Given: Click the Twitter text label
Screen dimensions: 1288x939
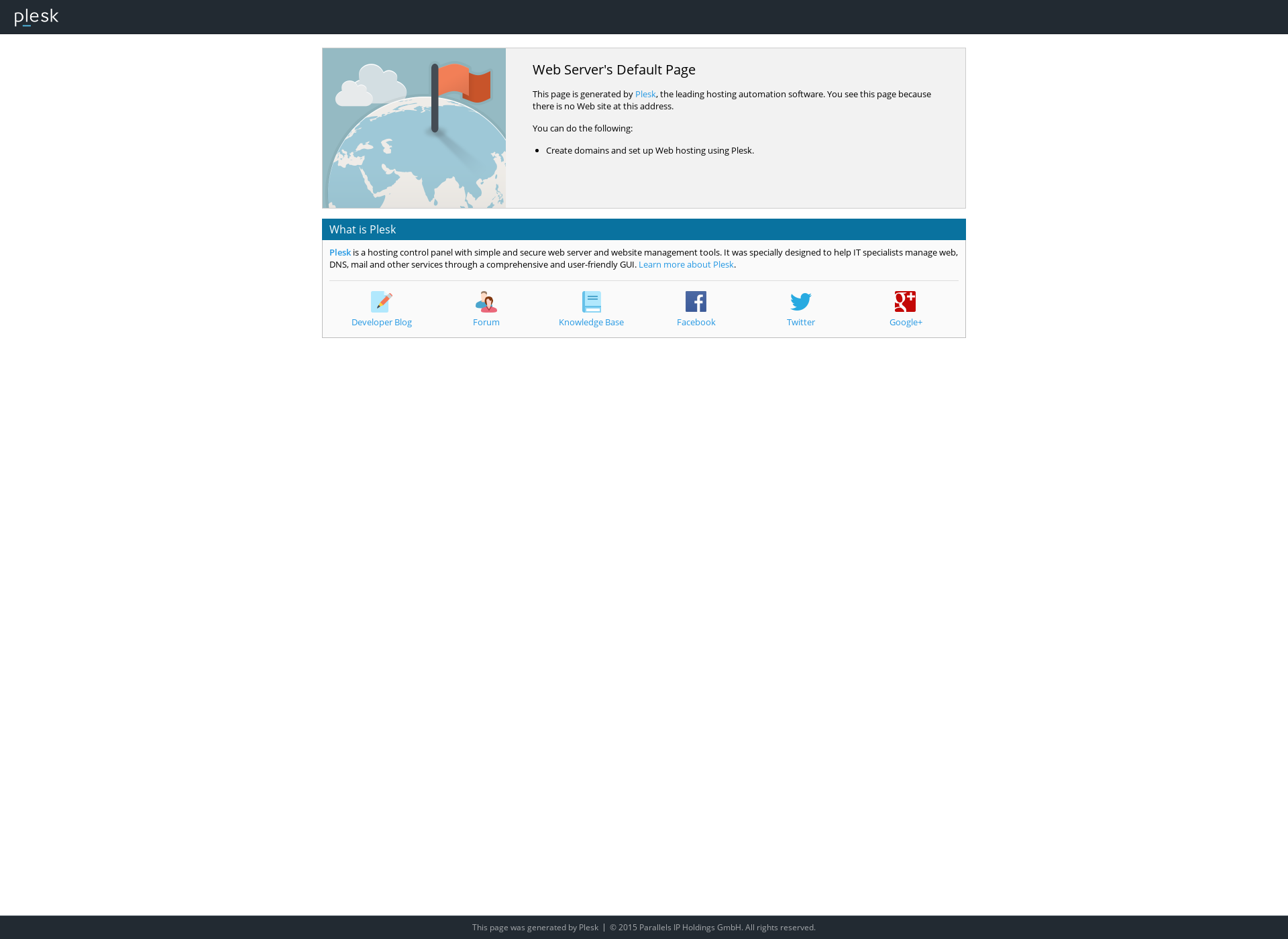Looking at the screenshot, I should click(x=800, y=322).
